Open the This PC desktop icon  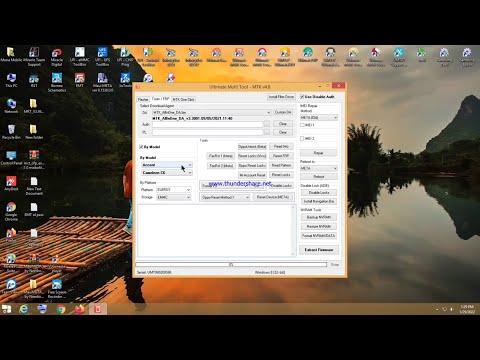[x=11, y=80]
